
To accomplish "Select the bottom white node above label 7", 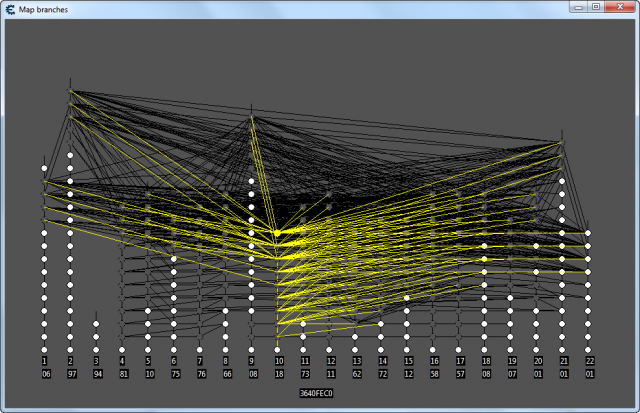I will click(x=200, y=349).
